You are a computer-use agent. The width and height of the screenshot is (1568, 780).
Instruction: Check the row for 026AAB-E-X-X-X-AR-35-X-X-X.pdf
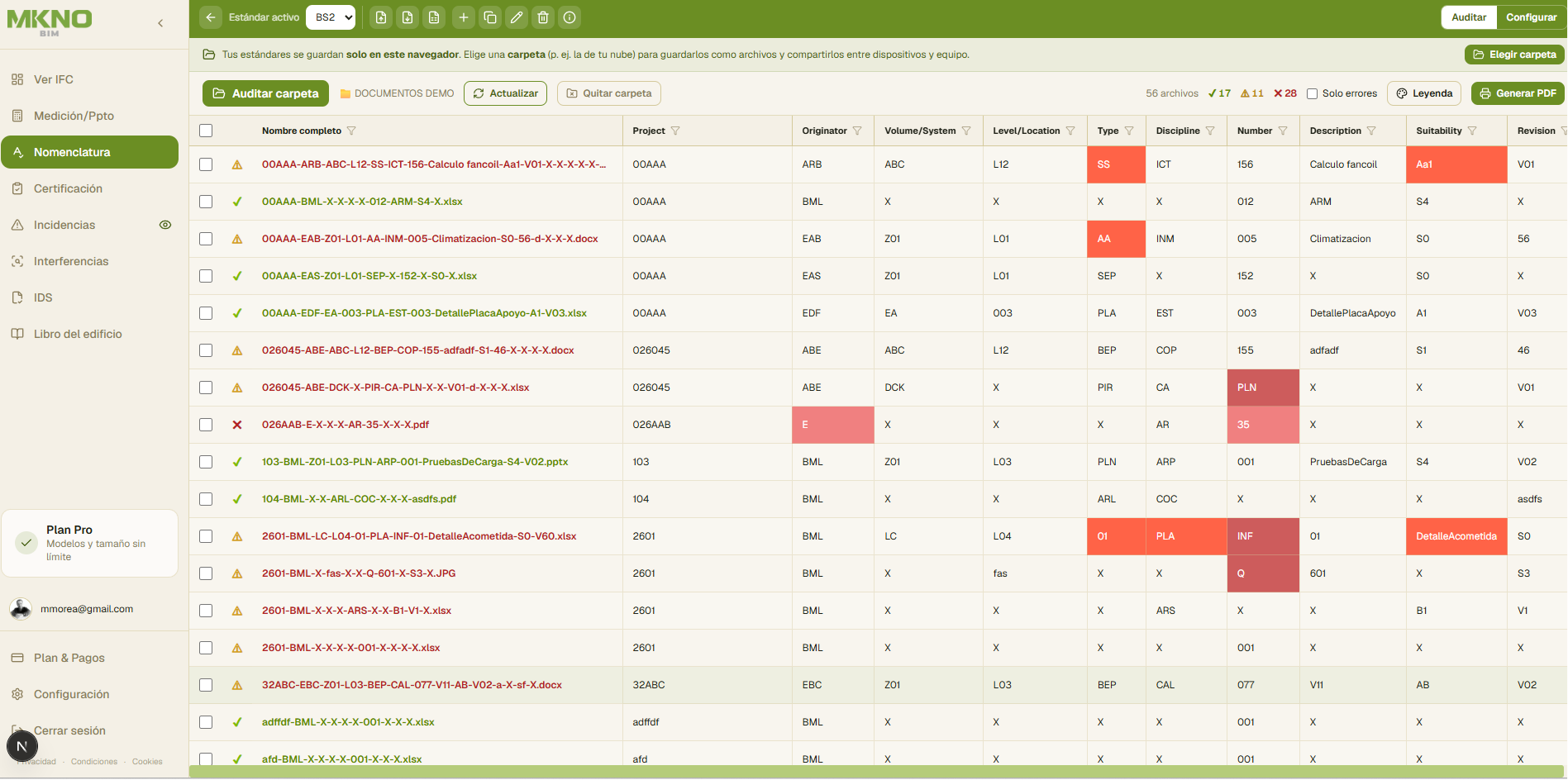pyautogui.click(x=206, y=425)
